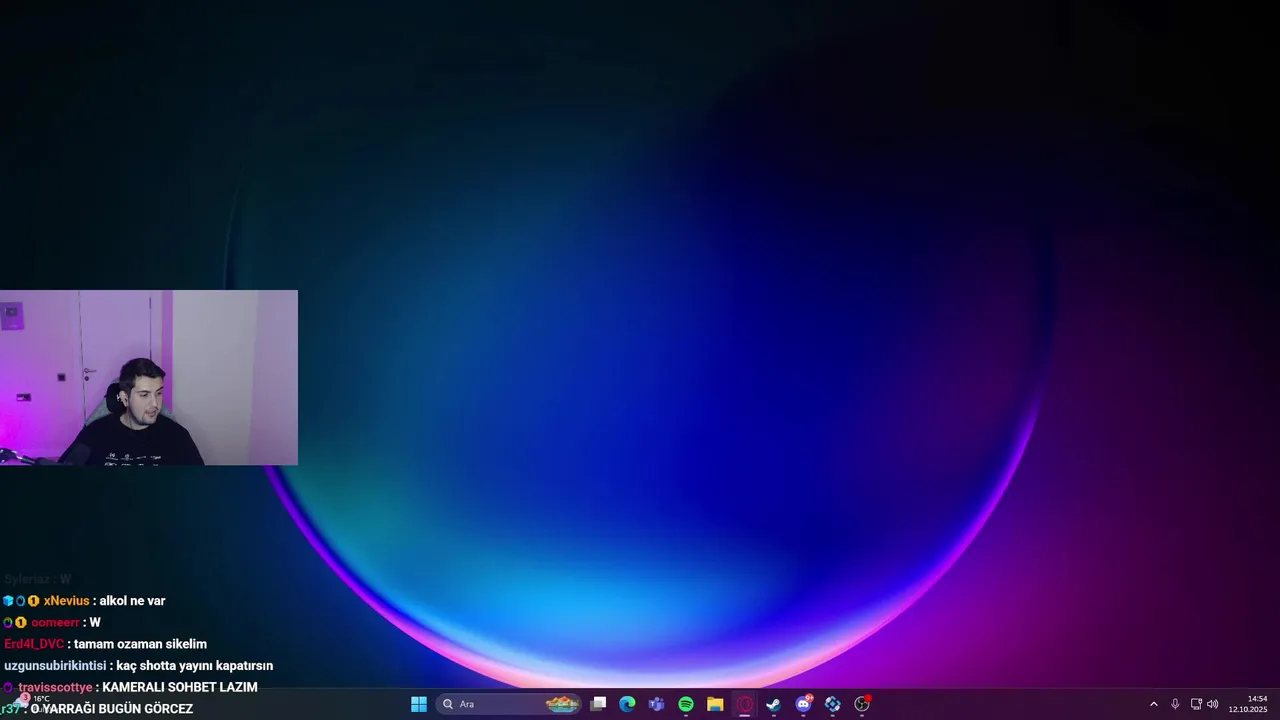Click the microphone tray icon
The height and width of the screenshot is (720, 1280).
coord(1175,704)
